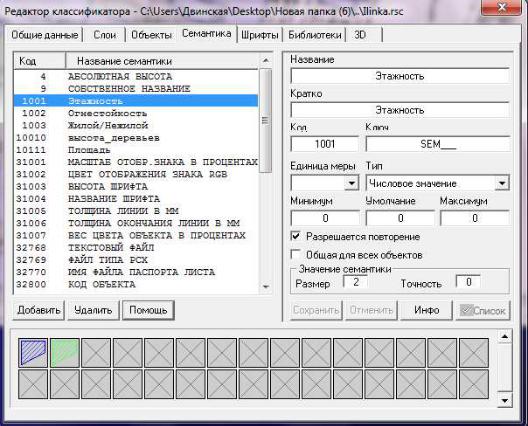Viewport: 528px width, 426px height.
Task: Click semantics list scrollbar up arrow
Action: (266, 61)
